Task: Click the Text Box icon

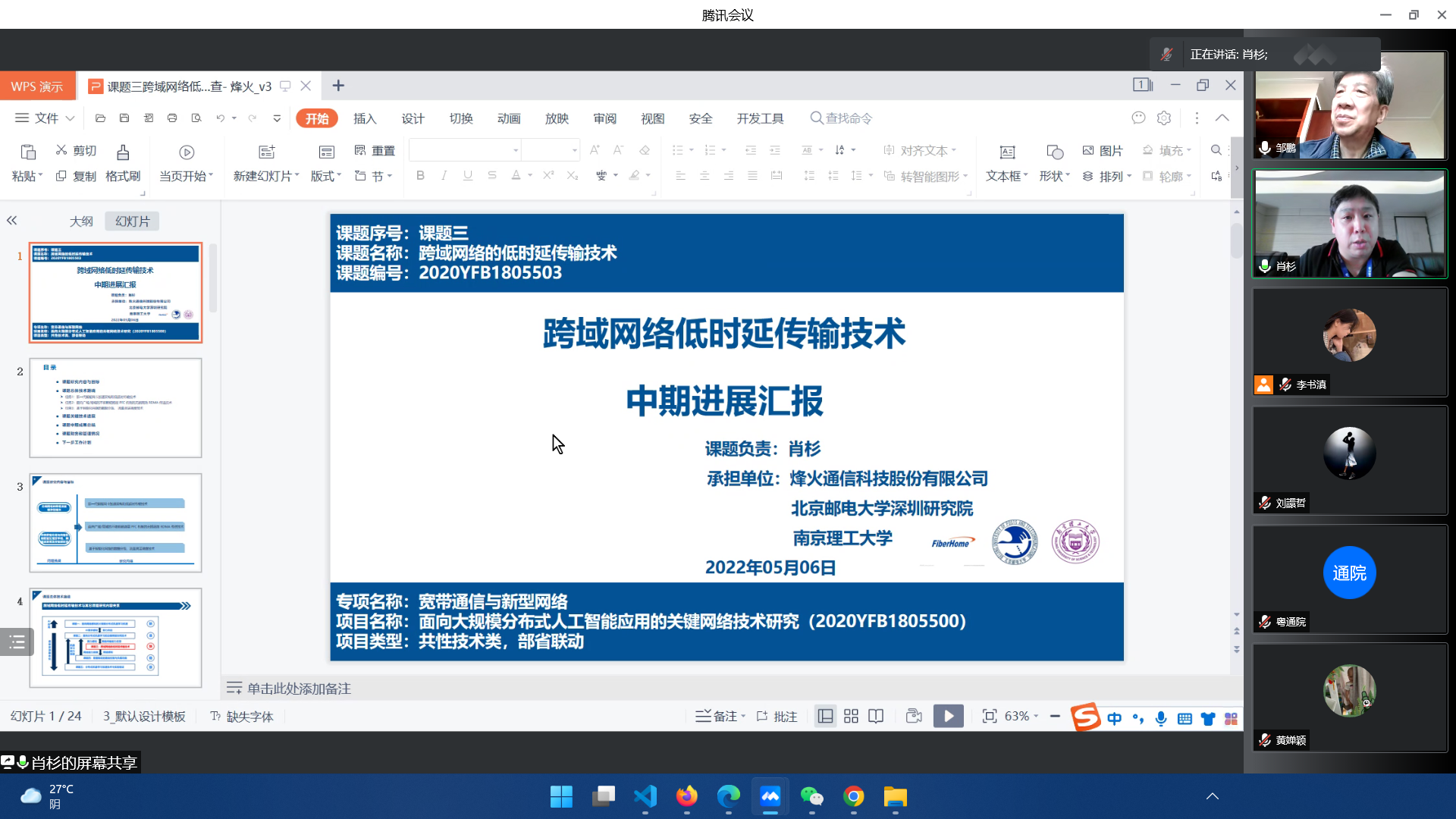Action: (x=1007, y=152)
